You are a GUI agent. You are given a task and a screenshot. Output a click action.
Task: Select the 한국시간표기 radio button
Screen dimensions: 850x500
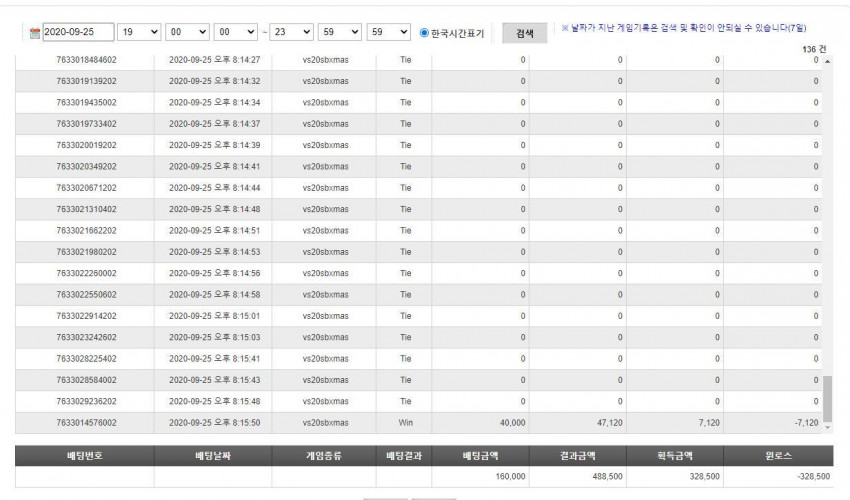[x=424, y=33]
